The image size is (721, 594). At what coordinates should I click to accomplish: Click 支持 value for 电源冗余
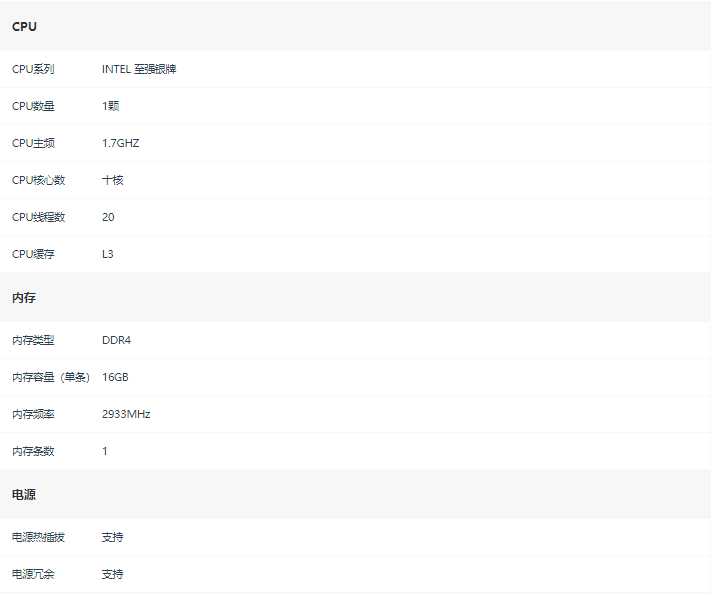point(113,574)
